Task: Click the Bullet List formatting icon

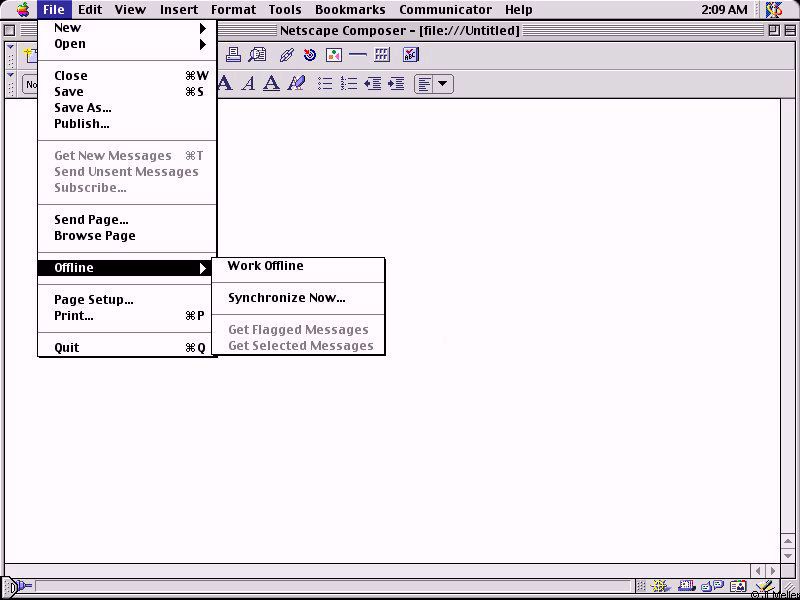Action: (325, 84)
